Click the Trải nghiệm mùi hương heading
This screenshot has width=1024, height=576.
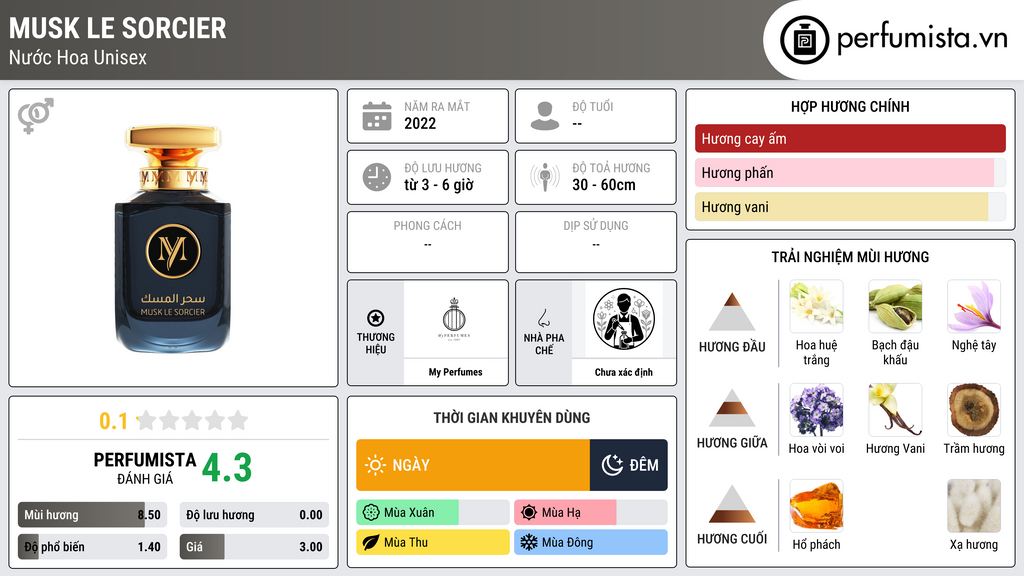pyautogui.click(x=850, y=257)
